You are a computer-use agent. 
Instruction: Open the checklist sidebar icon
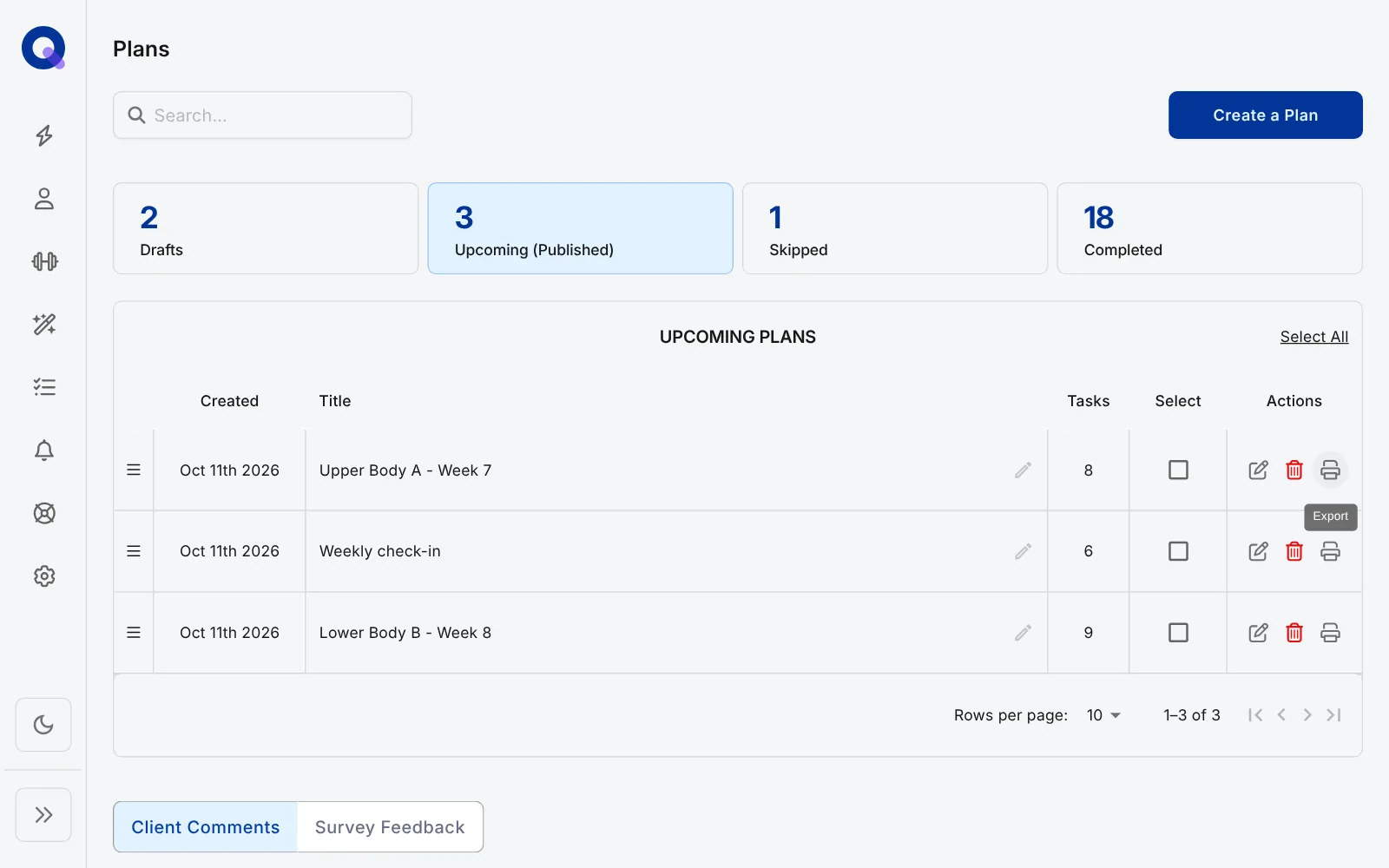44,387
